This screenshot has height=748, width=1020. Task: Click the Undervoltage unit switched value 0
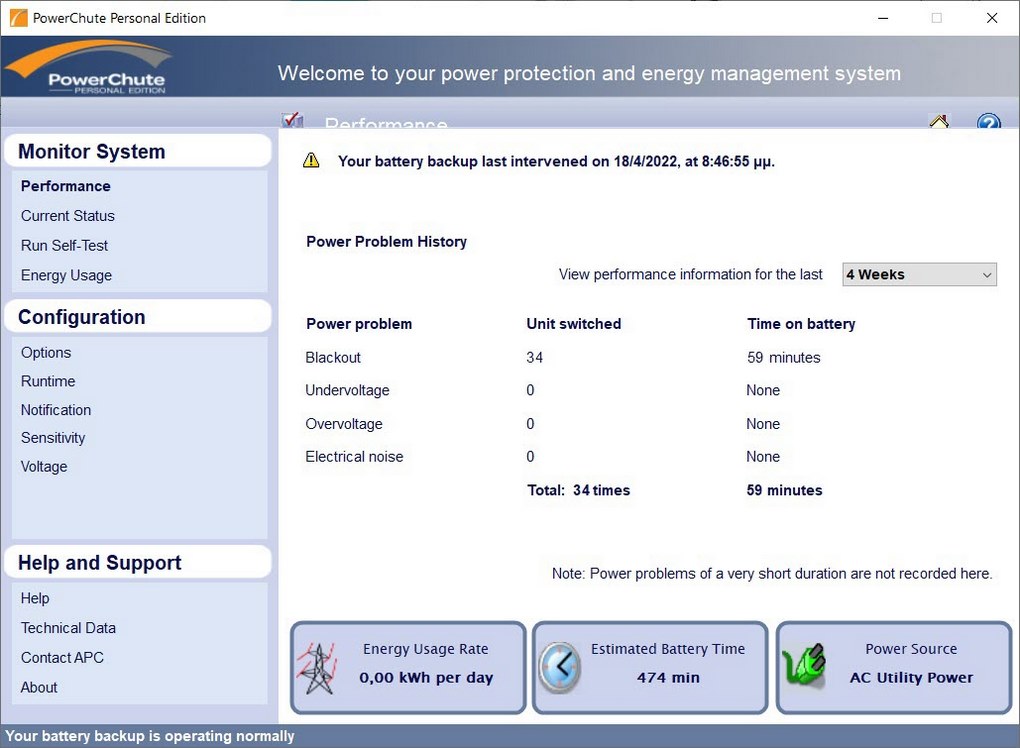[x=530, y=390]
